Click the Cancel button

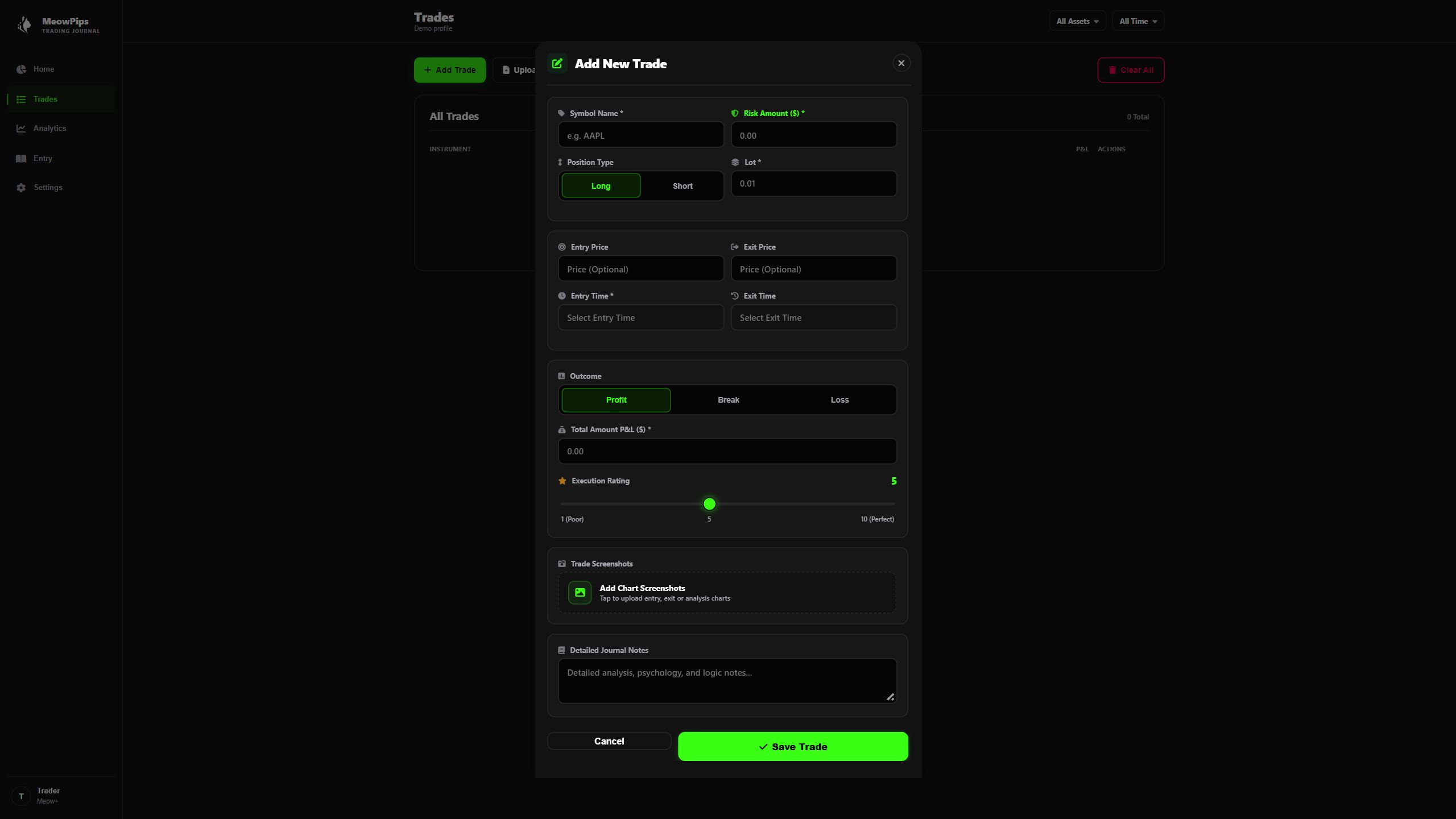(609, 742)
